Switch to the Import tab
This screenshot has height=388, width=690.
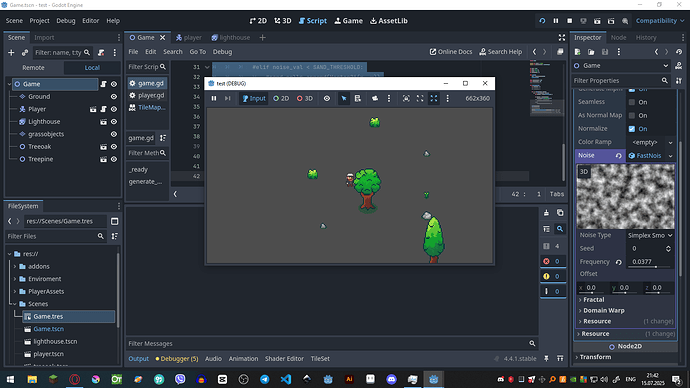(44, 37)
